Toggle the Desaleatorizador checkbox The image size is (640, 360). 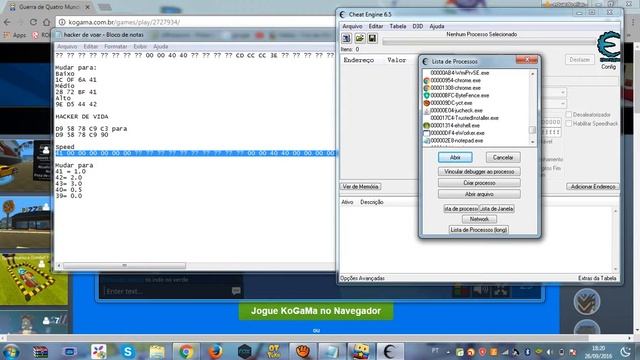tap(569, 115)
